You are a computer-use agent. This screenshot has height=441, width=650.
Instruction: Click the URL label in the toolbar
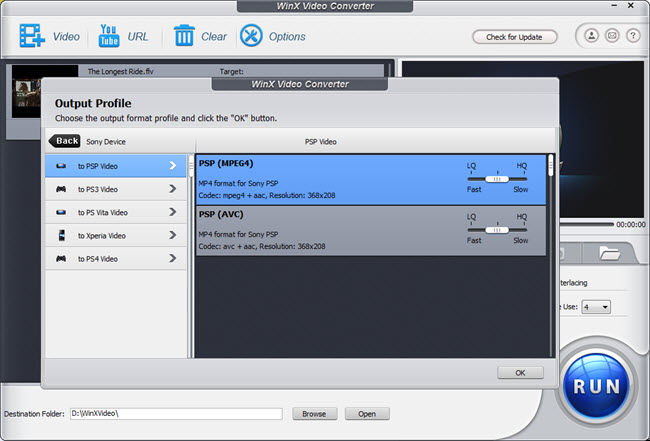(138, 36)
